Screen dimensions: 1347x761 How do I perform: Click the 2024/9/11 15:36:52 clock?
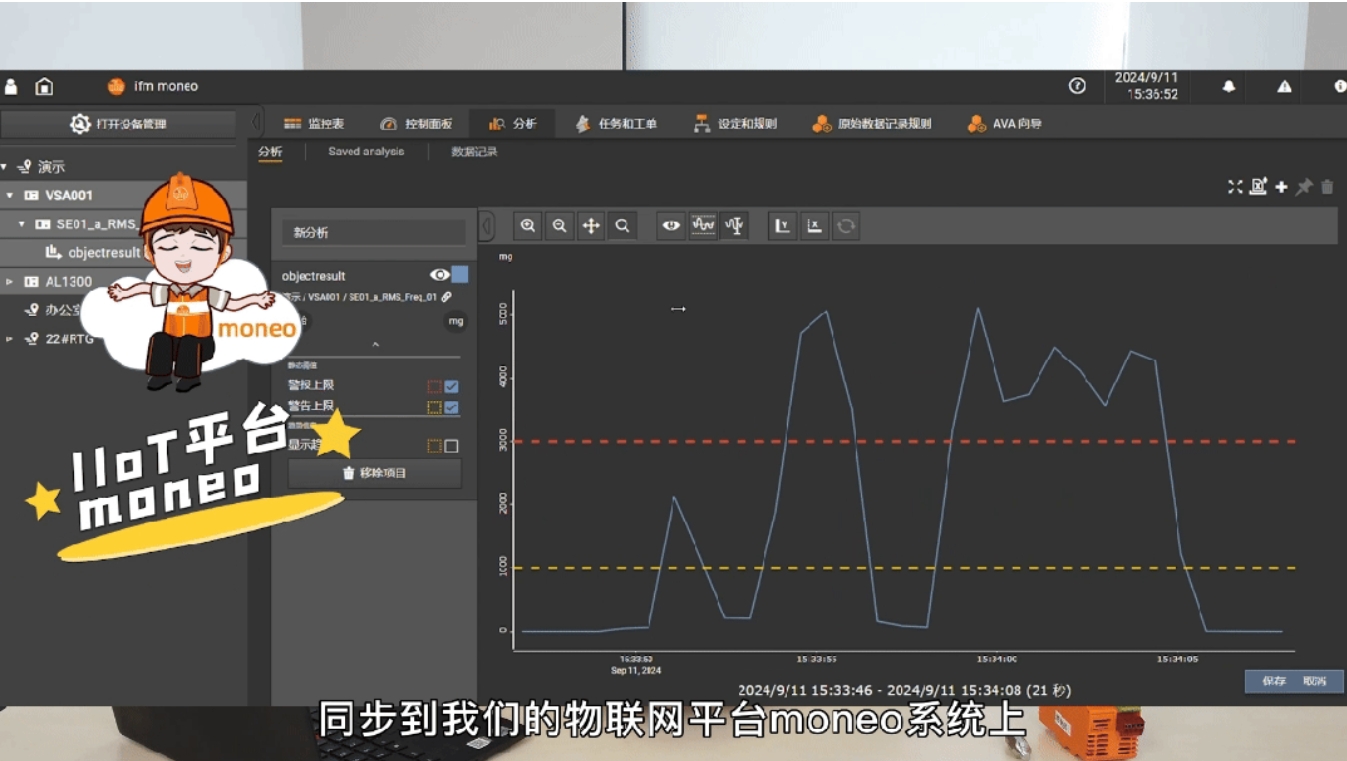[1147, 86]
